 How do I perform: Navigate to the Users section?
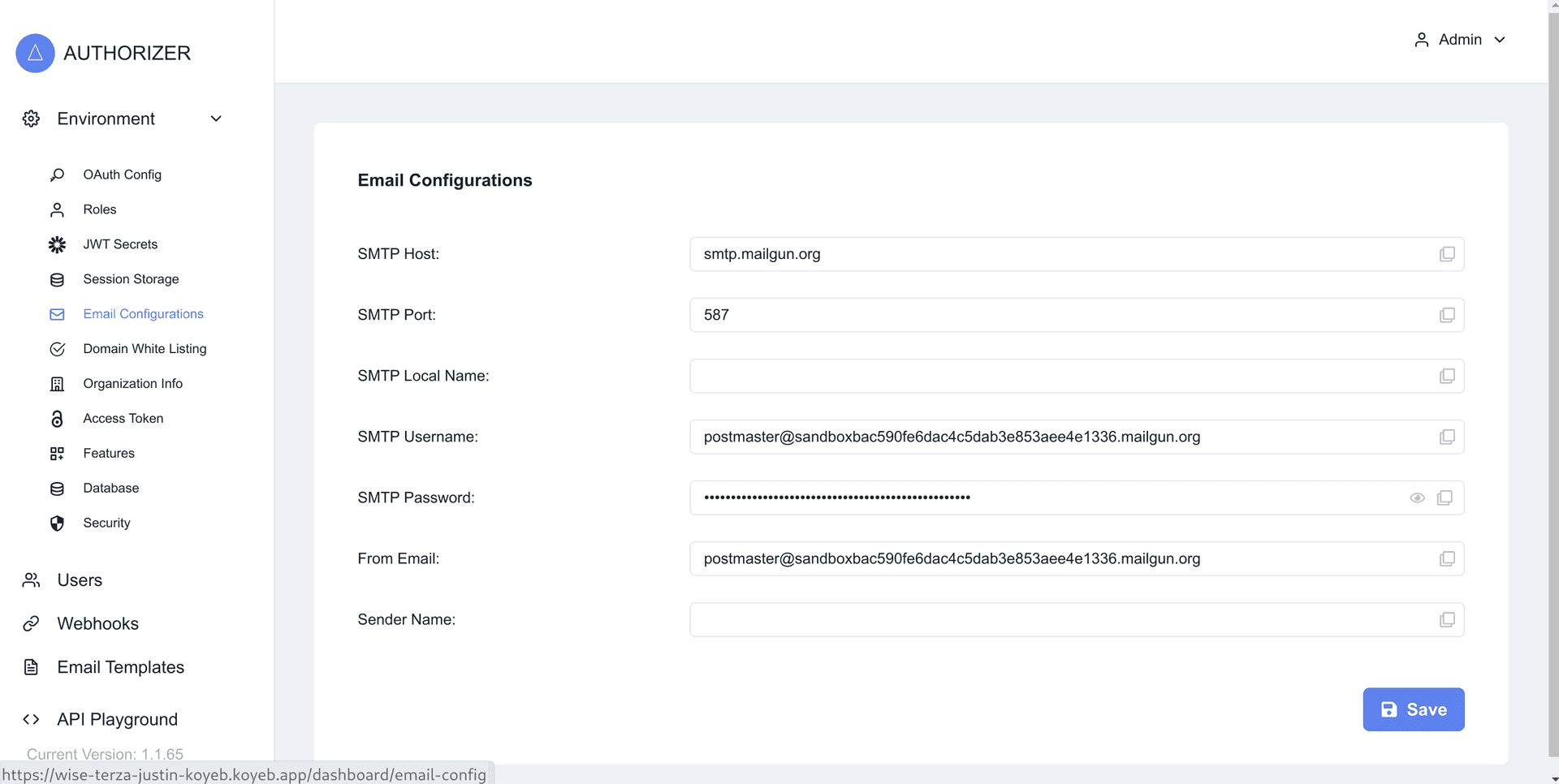(80, 580)
